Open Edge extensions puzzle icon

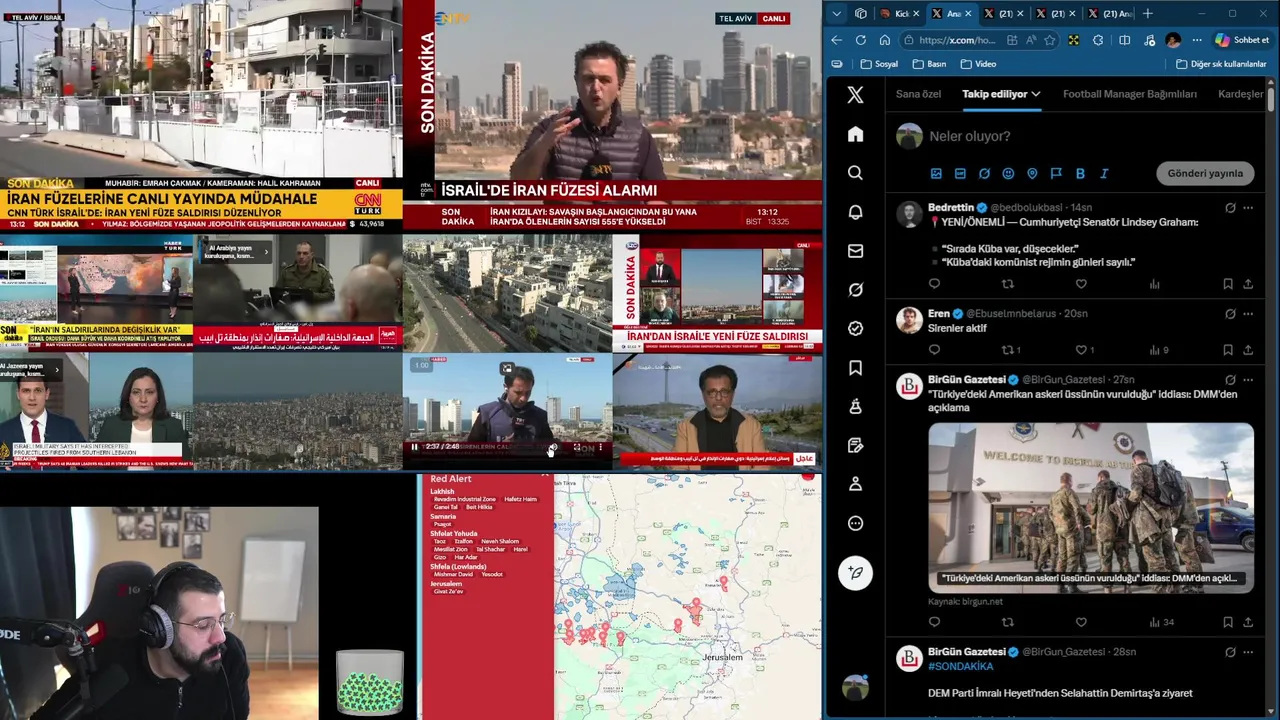1098,40
